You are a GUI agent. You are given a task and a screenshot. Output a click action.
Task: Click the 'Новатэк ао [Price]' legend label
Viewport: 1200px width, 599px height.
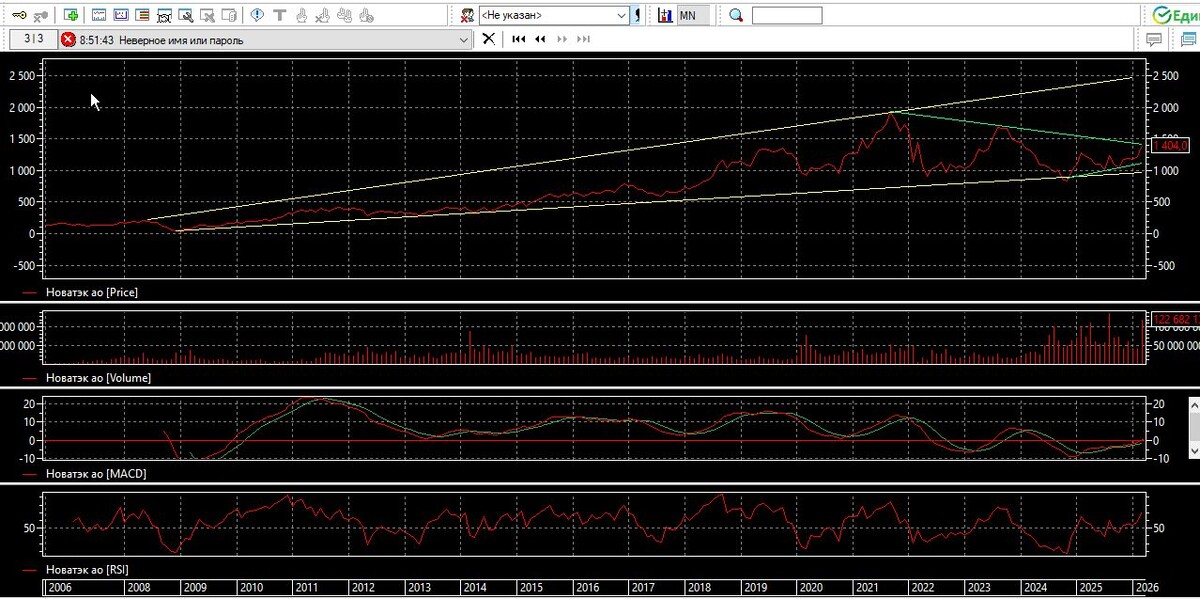92,292
